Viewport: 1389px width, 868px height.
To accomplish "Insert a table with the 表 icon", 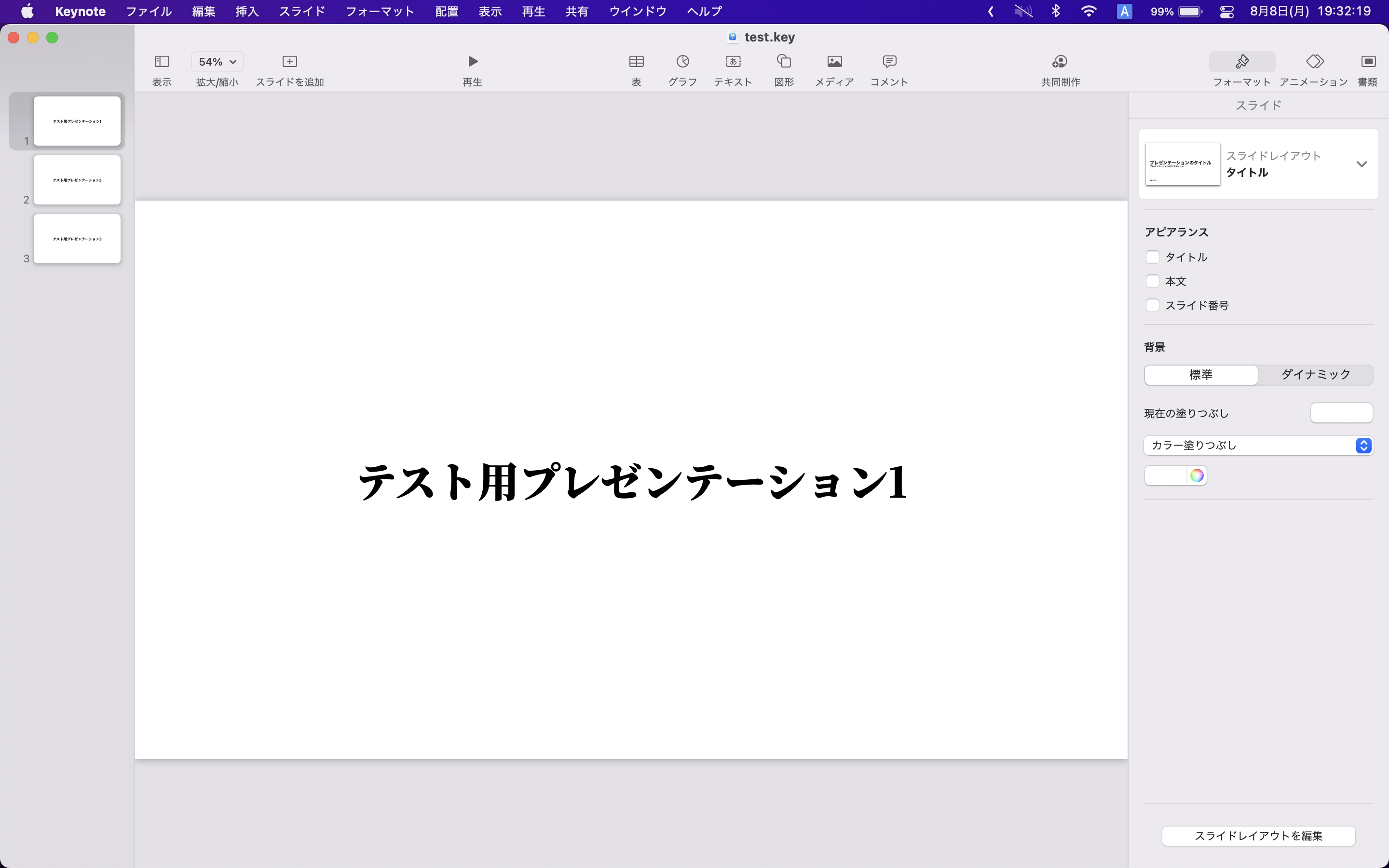I will [636, 61].
